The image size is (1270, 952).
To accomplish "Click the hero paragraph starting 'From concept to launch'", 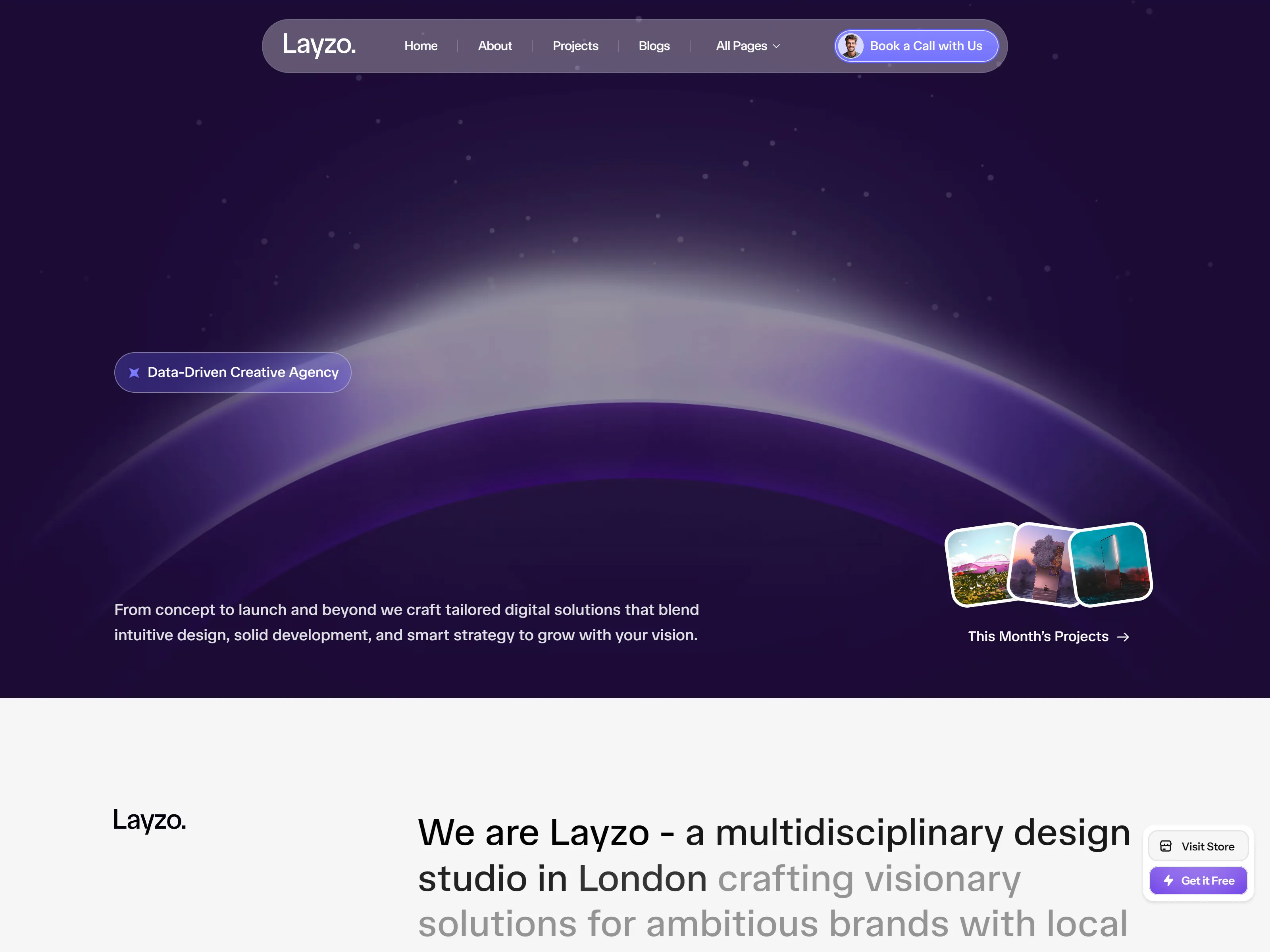I will (406, 622).
